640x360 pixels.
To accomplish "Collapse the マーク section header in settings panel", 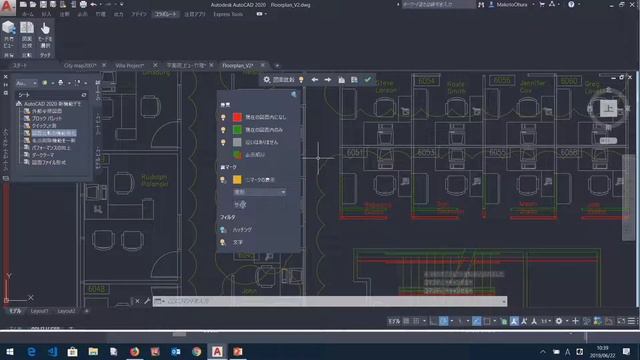I will pos(229,167).
